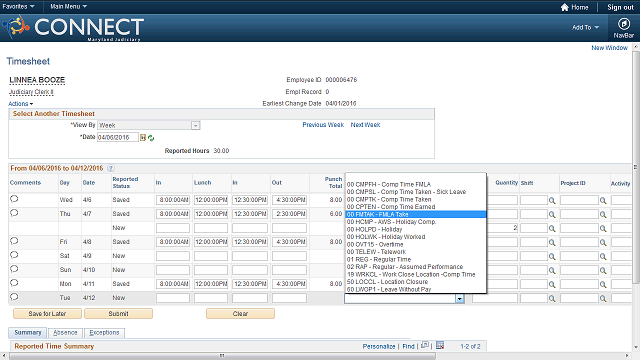Switch to the Absence tab
This screenshot has height=360, width=640.
pyautogui.click(x=65, y=333)
